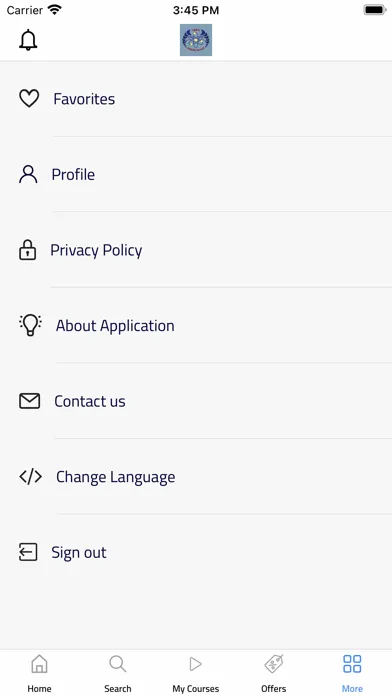Open the My Courses tab

(x=196, y=673)
